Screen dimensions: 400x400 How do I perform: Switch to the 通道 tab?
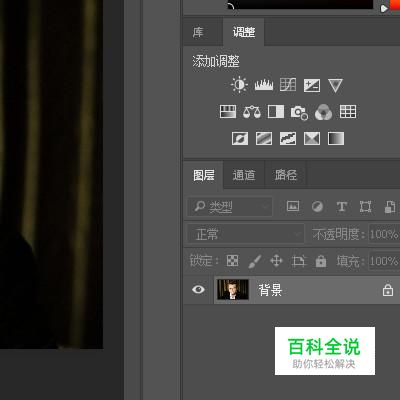click(244, 175)
